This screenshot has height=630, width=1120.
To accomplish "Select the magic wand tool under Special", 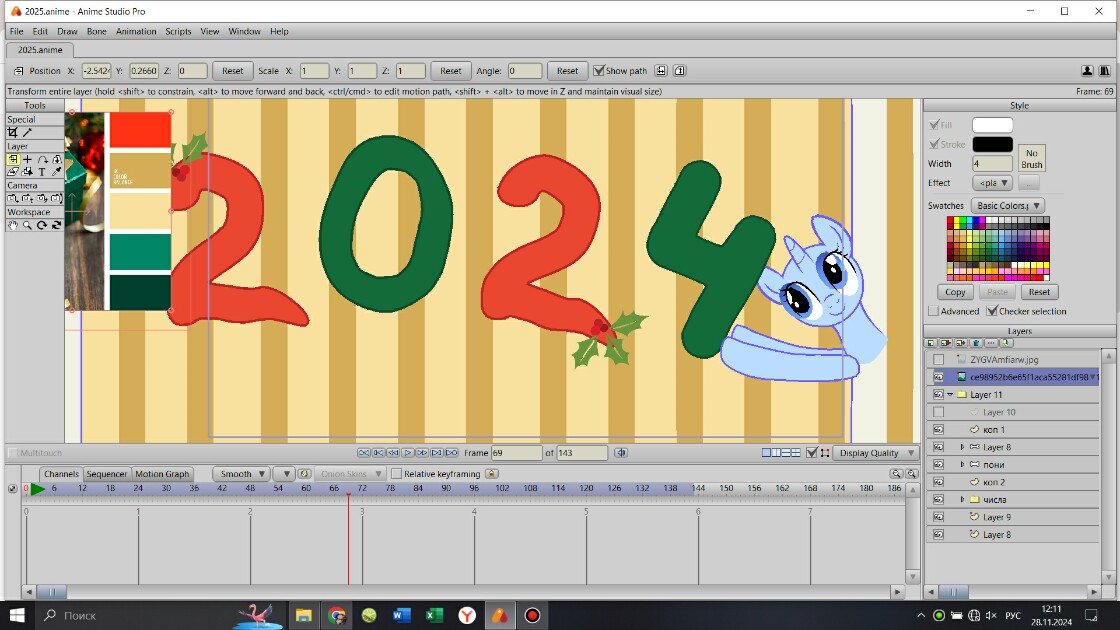I will click(27, 133).
